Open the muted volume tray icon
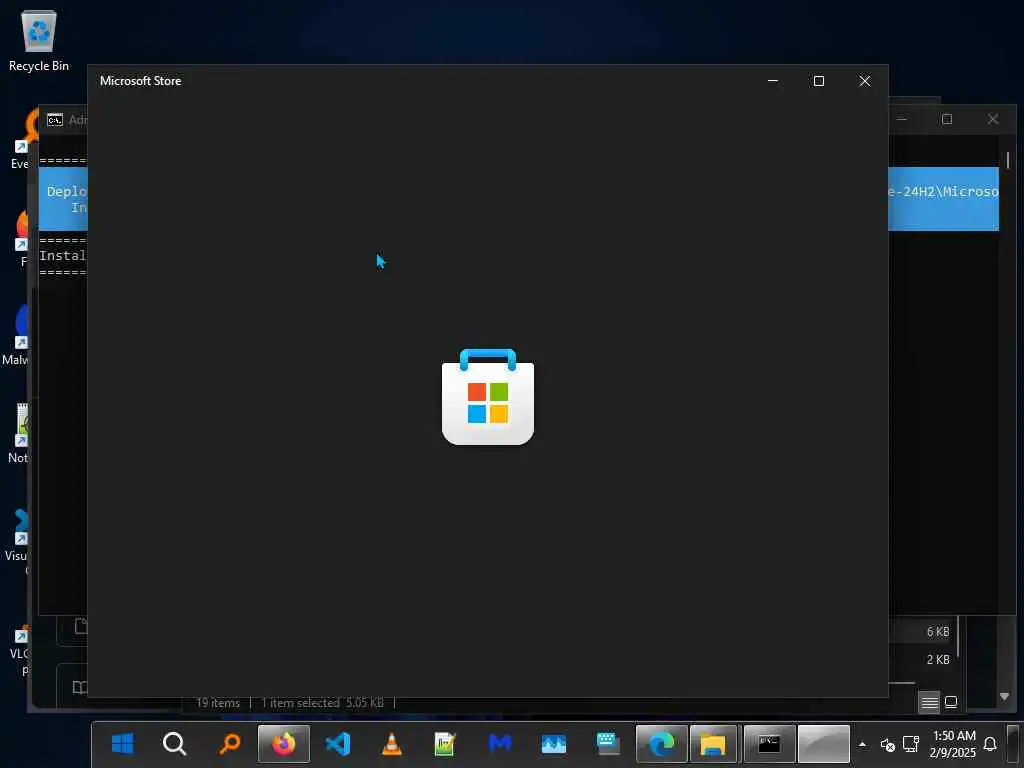The height and width of the screenshot is (768, 1024). coord(887,744)
